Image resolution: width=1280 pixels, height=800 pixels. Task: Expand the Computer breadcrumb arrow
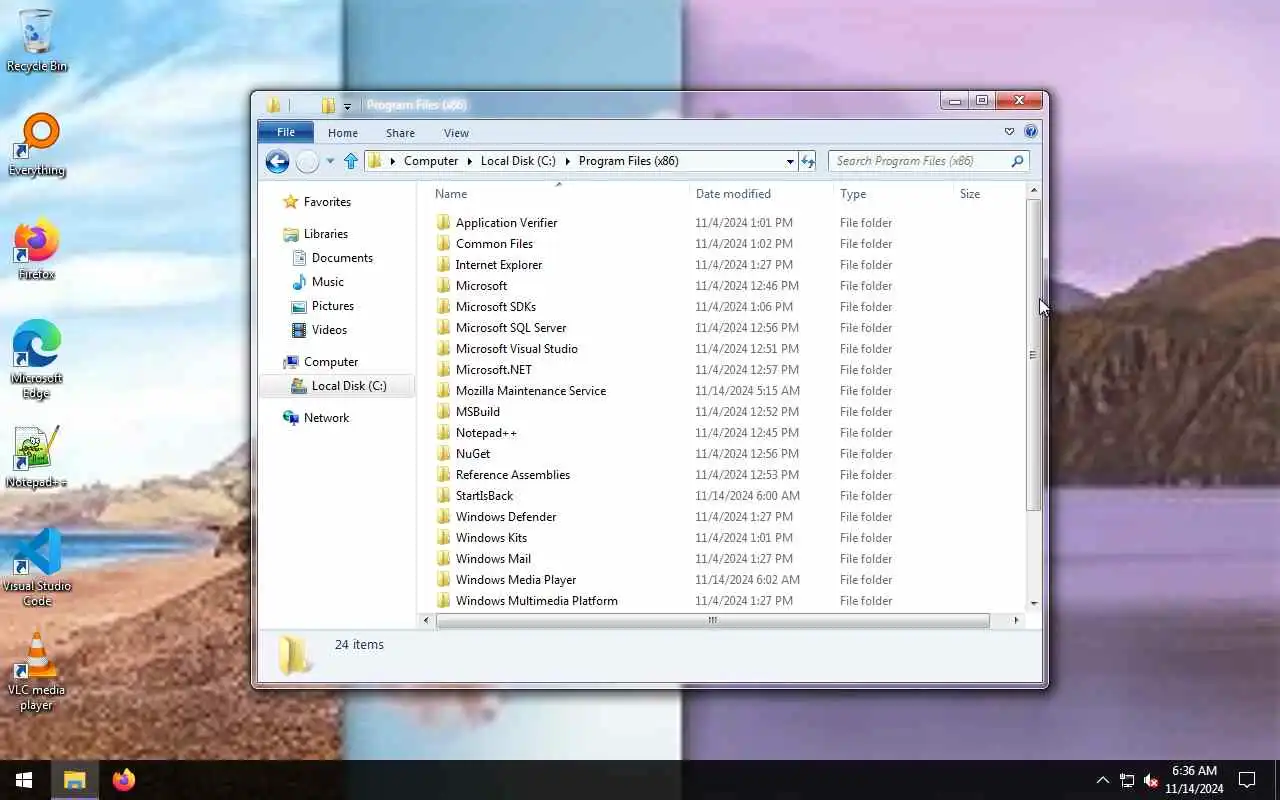(x=468, y=161)
